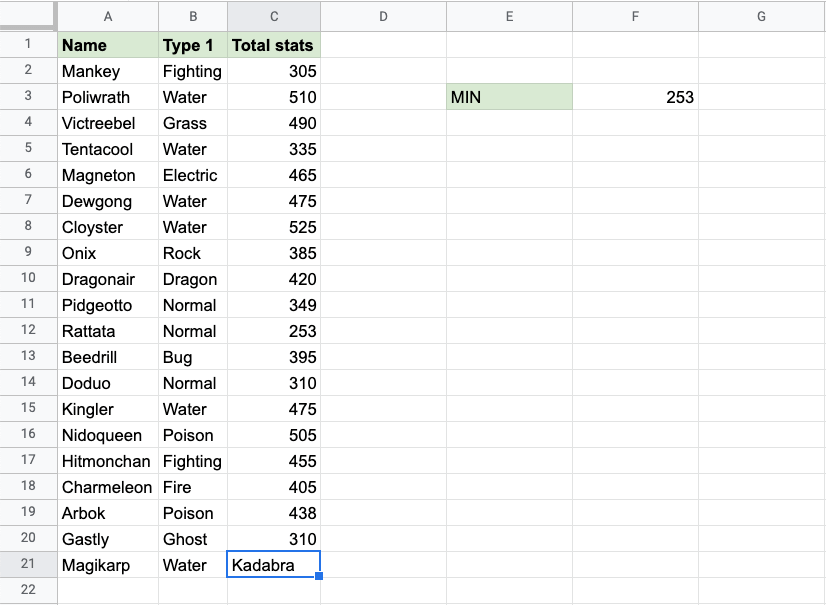826x605 pixels.
Task: Select the 'Type 1' header cell
Action: tap(192, 45)
